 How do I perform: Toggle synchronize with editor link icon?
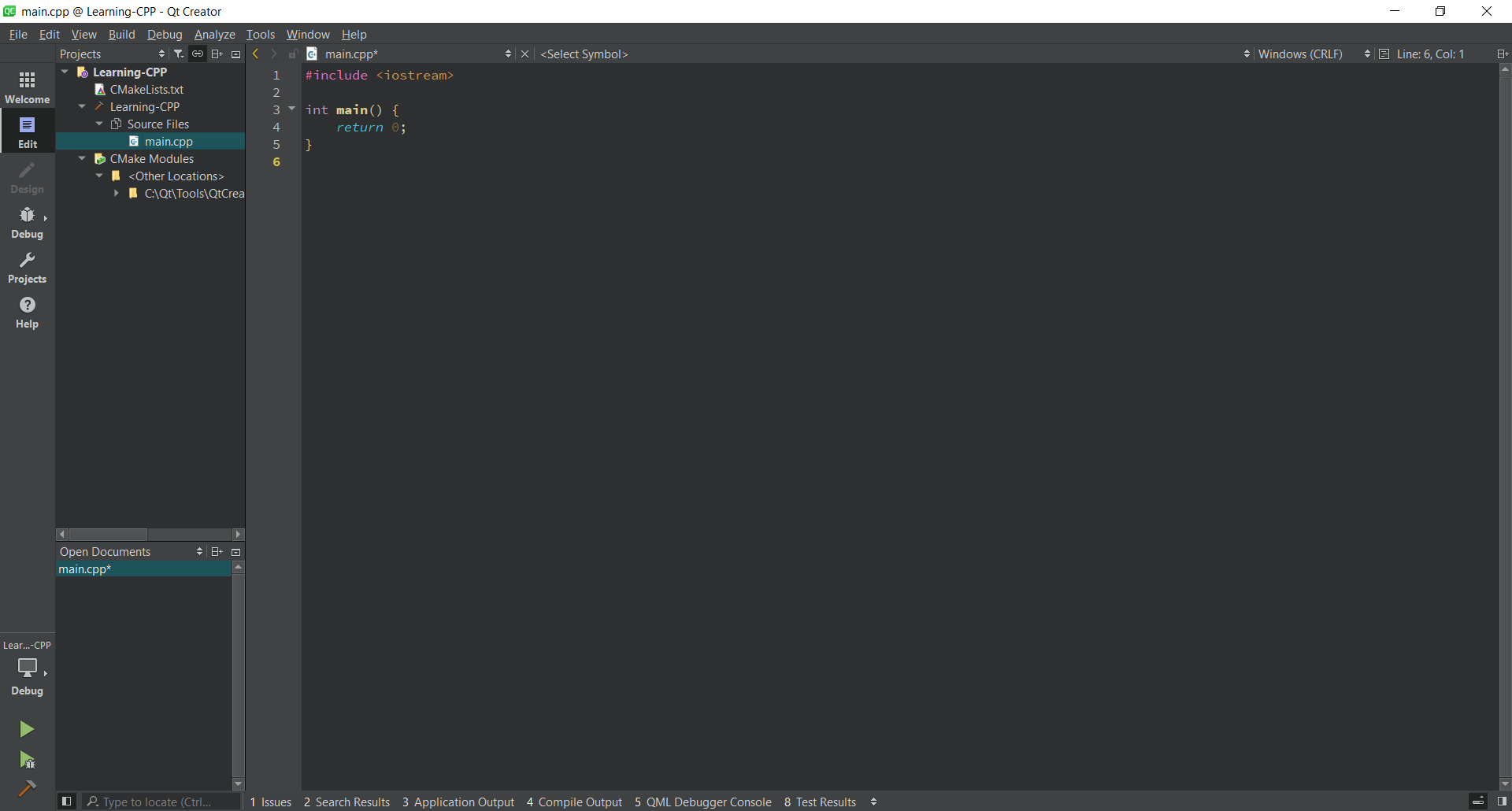click(x=198, y=54)
